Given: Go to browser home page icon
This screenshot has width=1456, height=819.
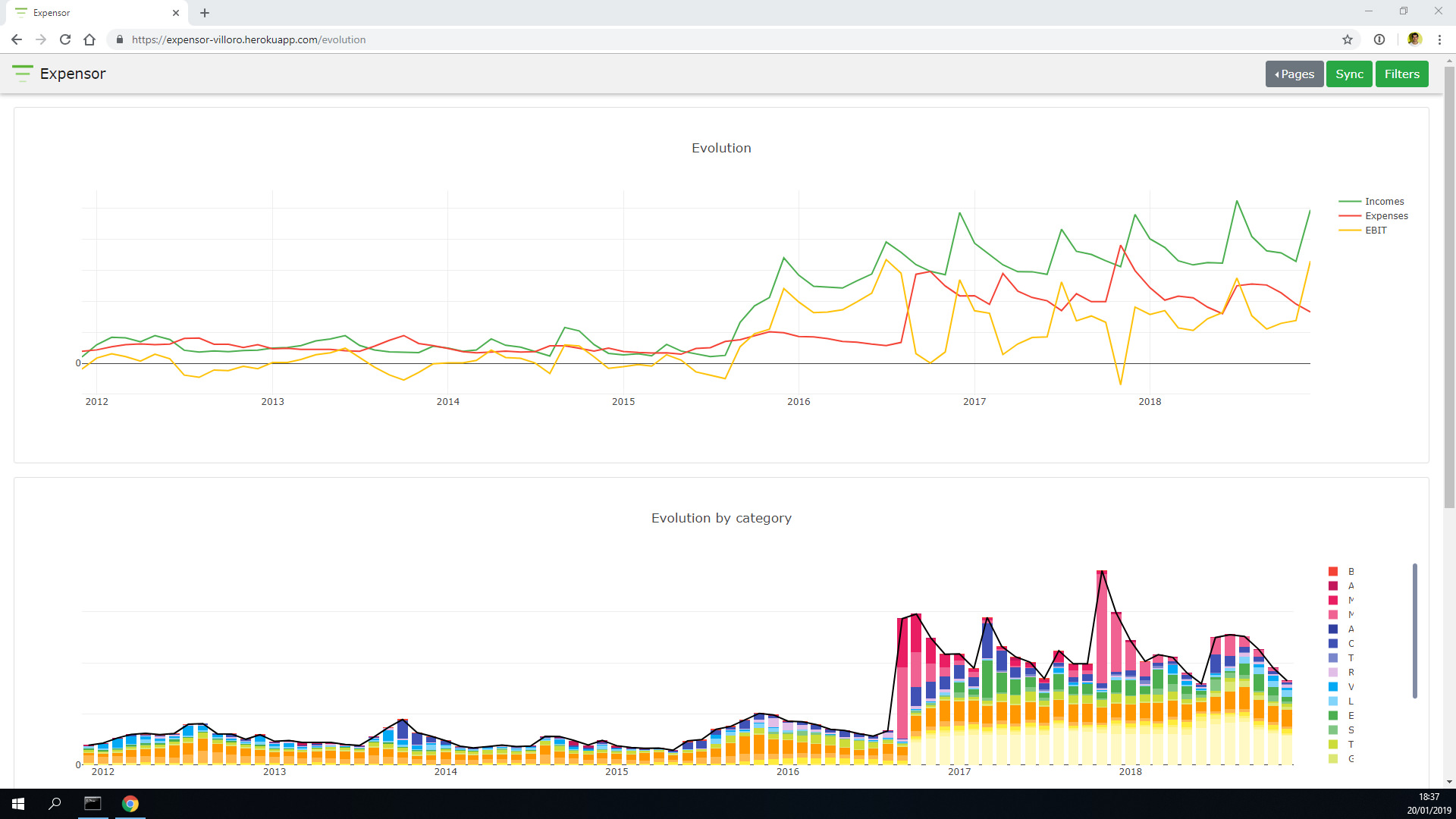Looking at the screenshot, I should point(89,39).
